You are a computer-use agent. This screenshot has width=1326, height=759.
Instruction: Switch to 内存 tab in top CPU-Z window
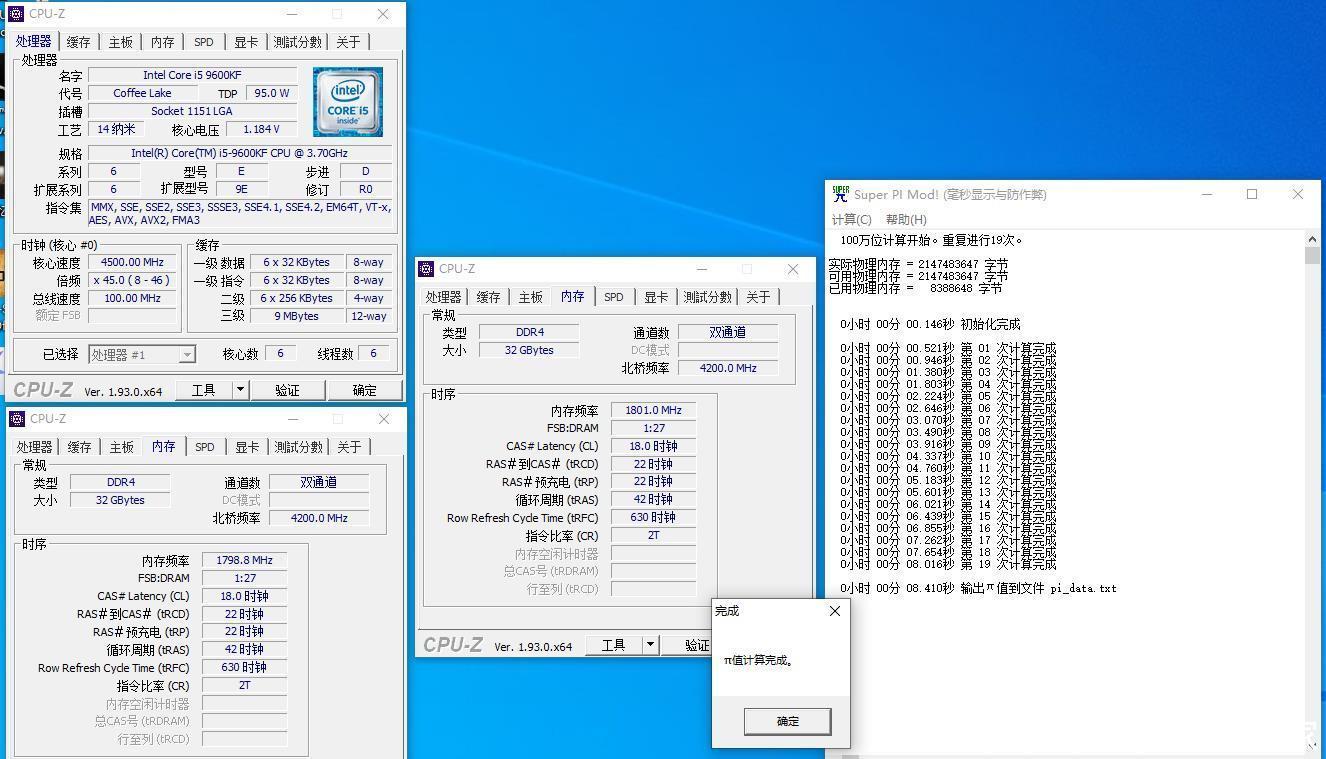point(162,42)
